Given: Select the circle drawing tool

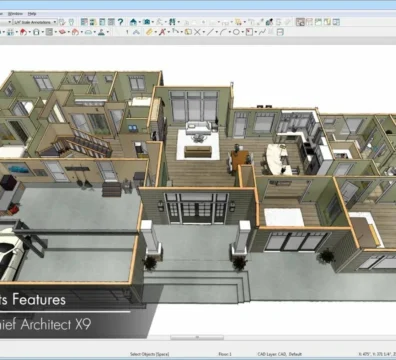Looking at the screenshot, I should [x=236, y=32].
